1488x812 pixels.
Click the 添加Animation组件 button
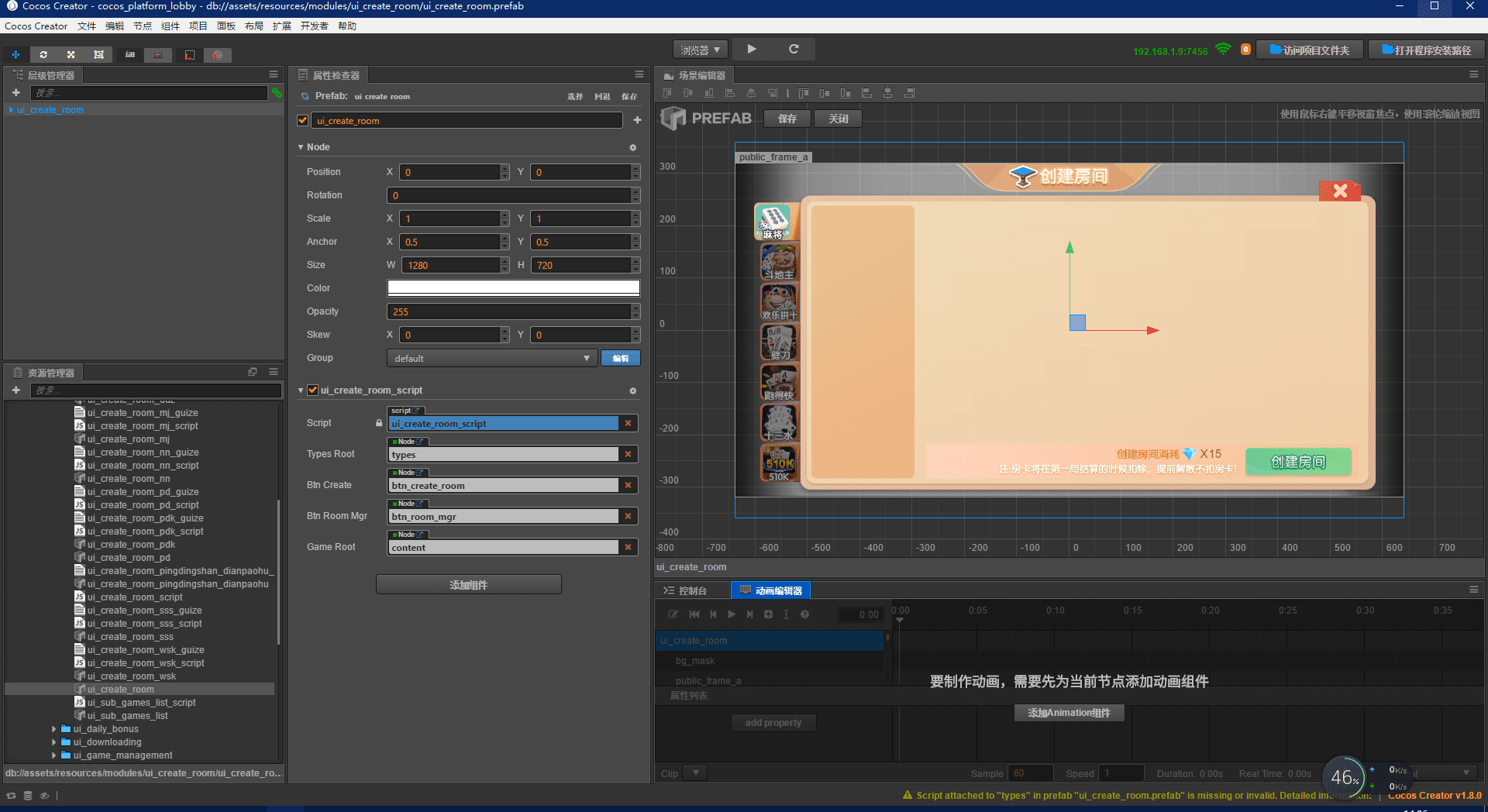tap(1069, 713)
